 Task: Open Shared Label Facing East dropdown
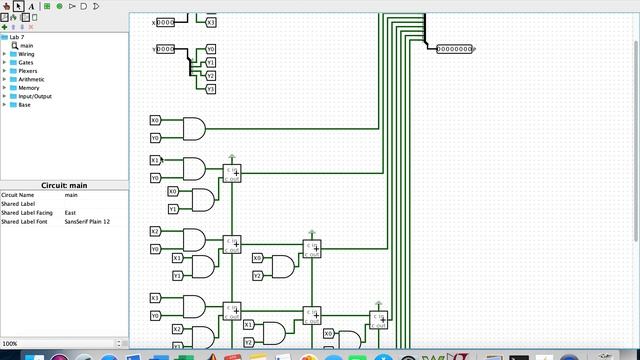tap(96, 213)
